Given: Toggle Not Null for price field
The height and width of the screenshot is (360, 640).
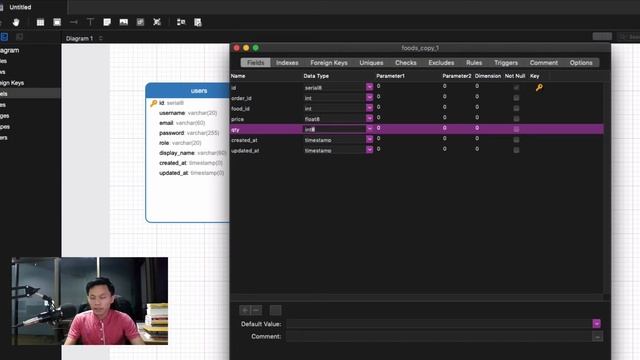Looking at the screenshot, I should [516, 119].
